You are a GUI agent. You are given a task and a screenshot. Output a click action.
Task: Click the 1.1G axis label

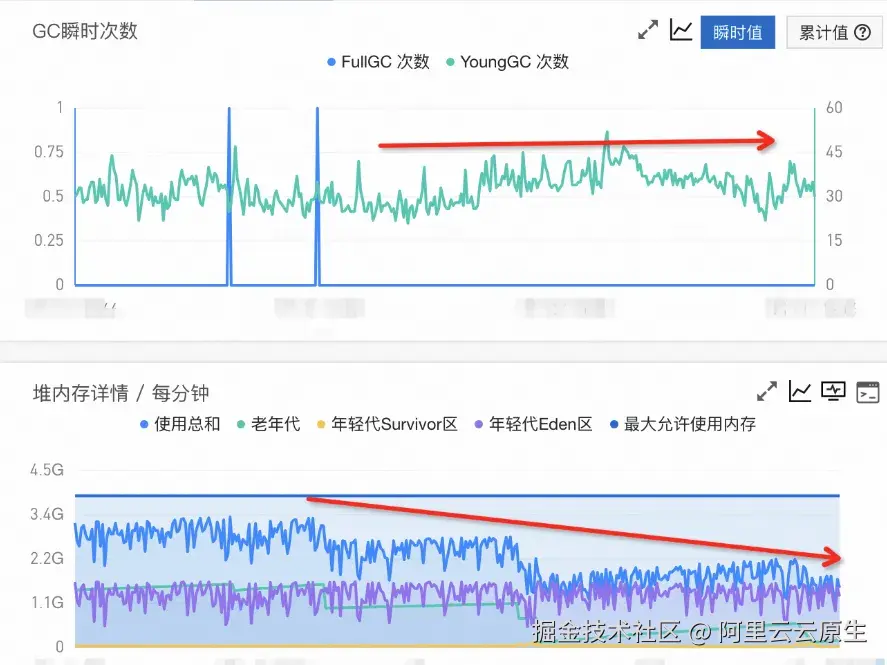47,602
